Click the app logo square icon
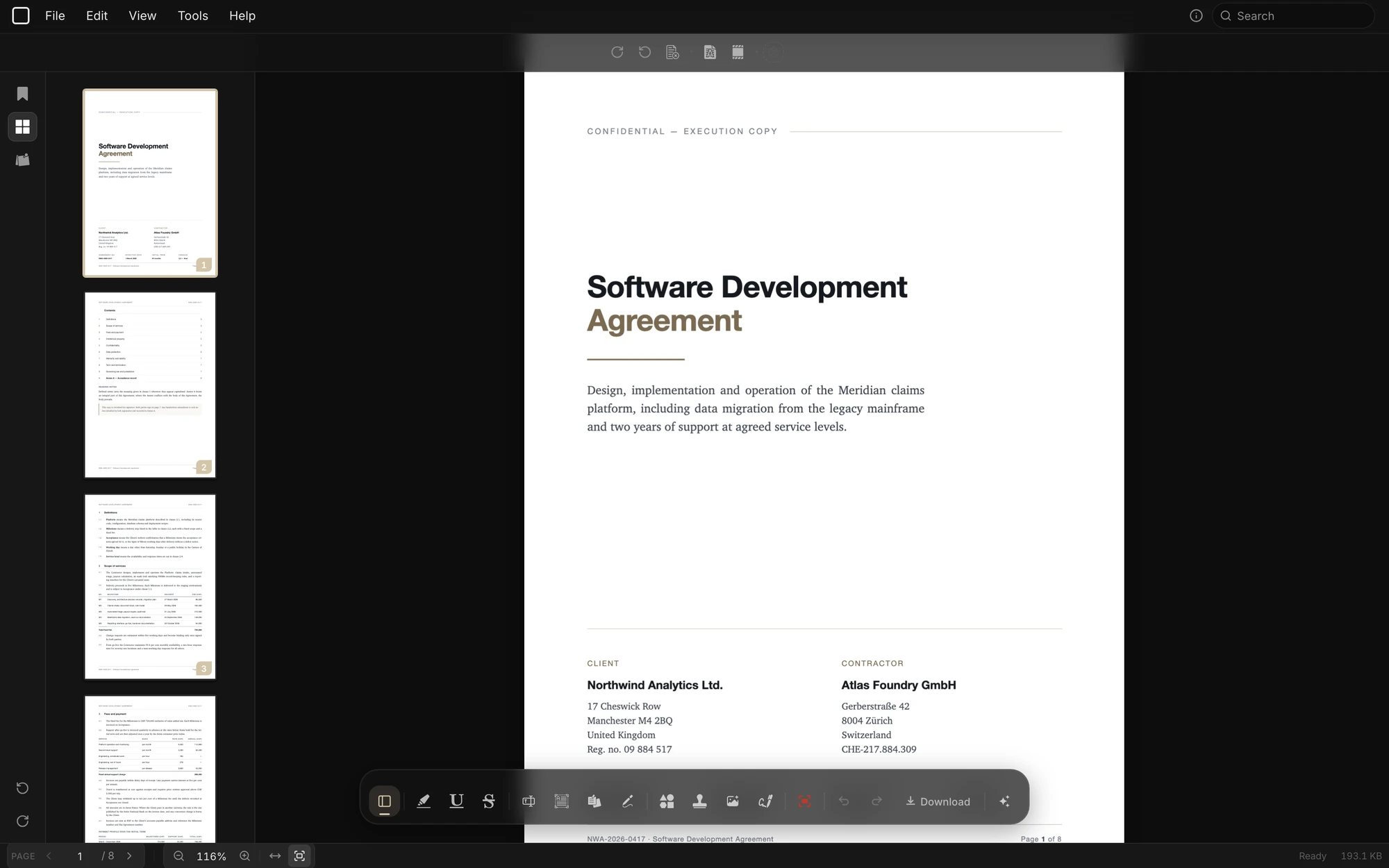Screen dimensions: 1389x868 [x=21, y=16]
